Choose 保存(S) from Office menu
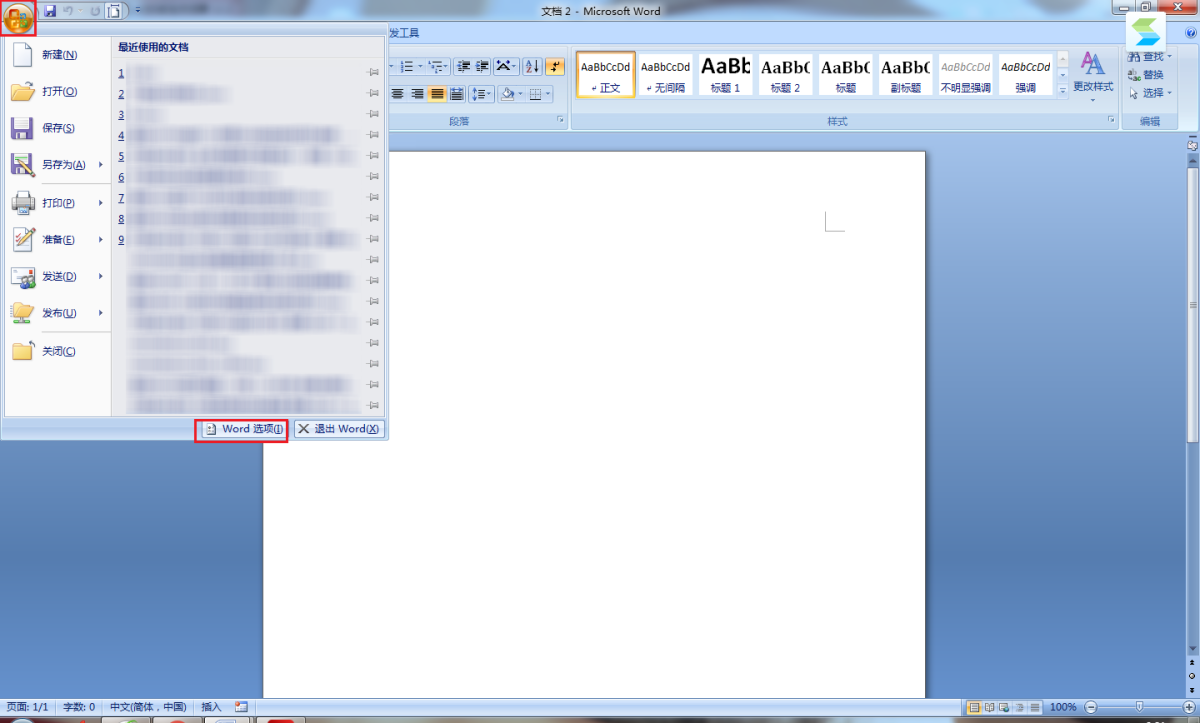This screenshot has height=723, width=1200. tap(58, 129)
